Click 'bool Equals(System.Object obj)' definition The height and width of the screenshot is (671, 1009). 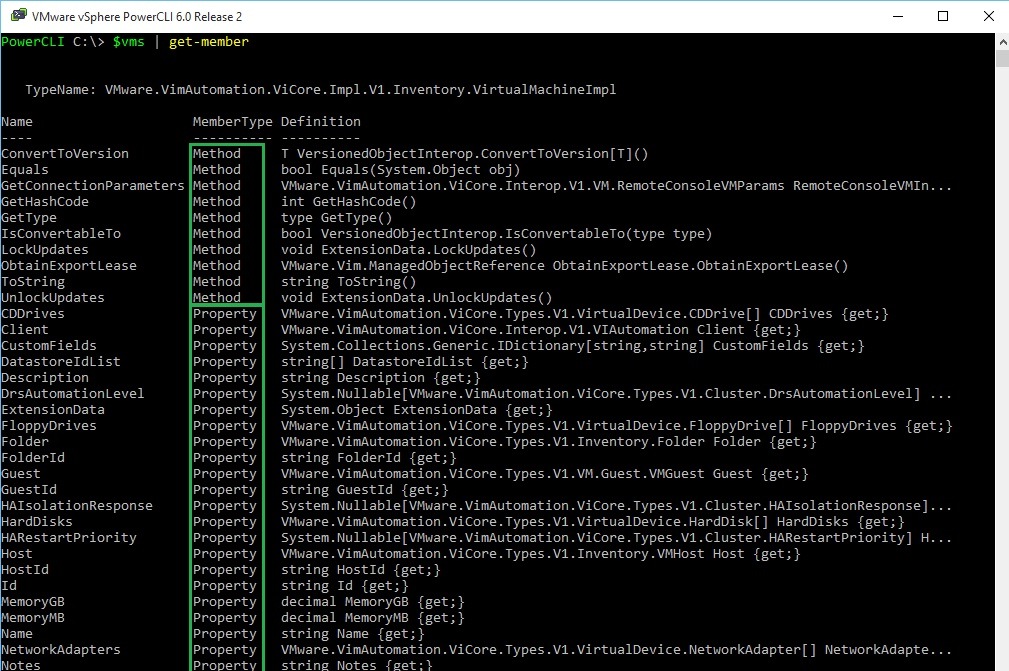[x=400, y=170]
